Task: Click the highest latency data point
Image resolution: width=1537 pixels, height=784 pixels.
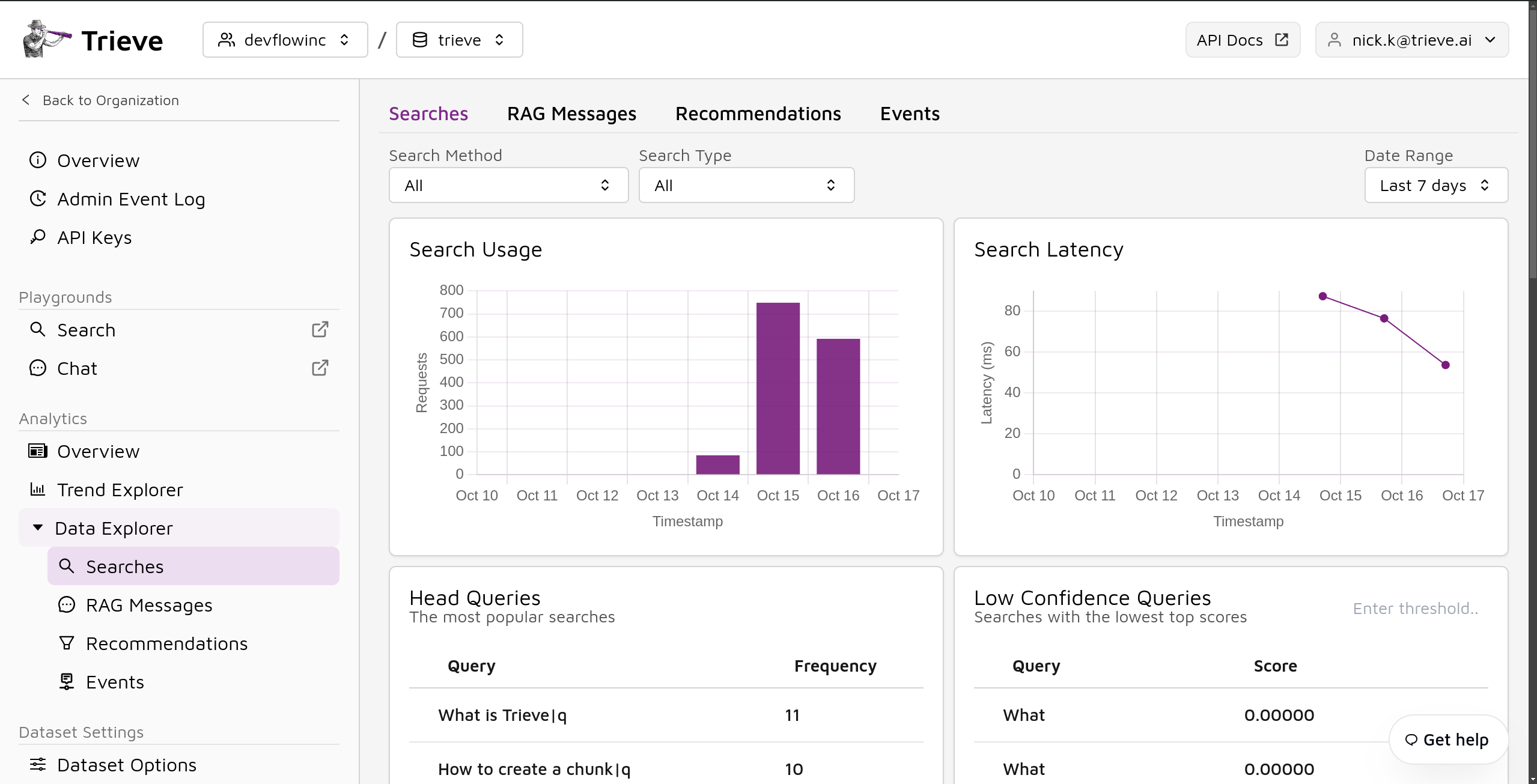Action: [x=1322, y=296]
